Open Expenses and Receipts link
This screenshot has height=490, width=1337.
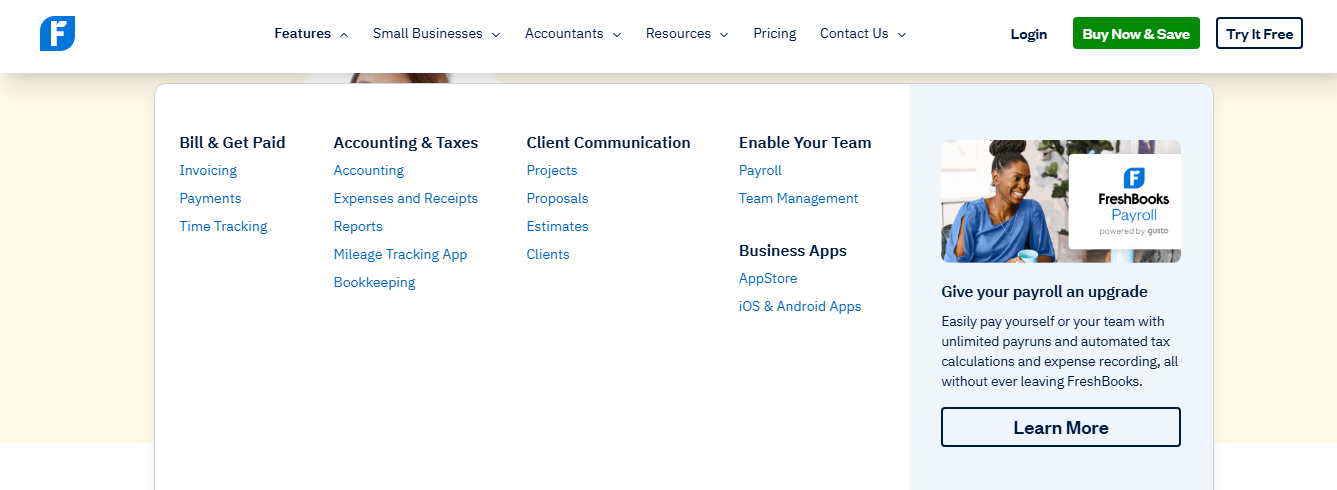406,198
